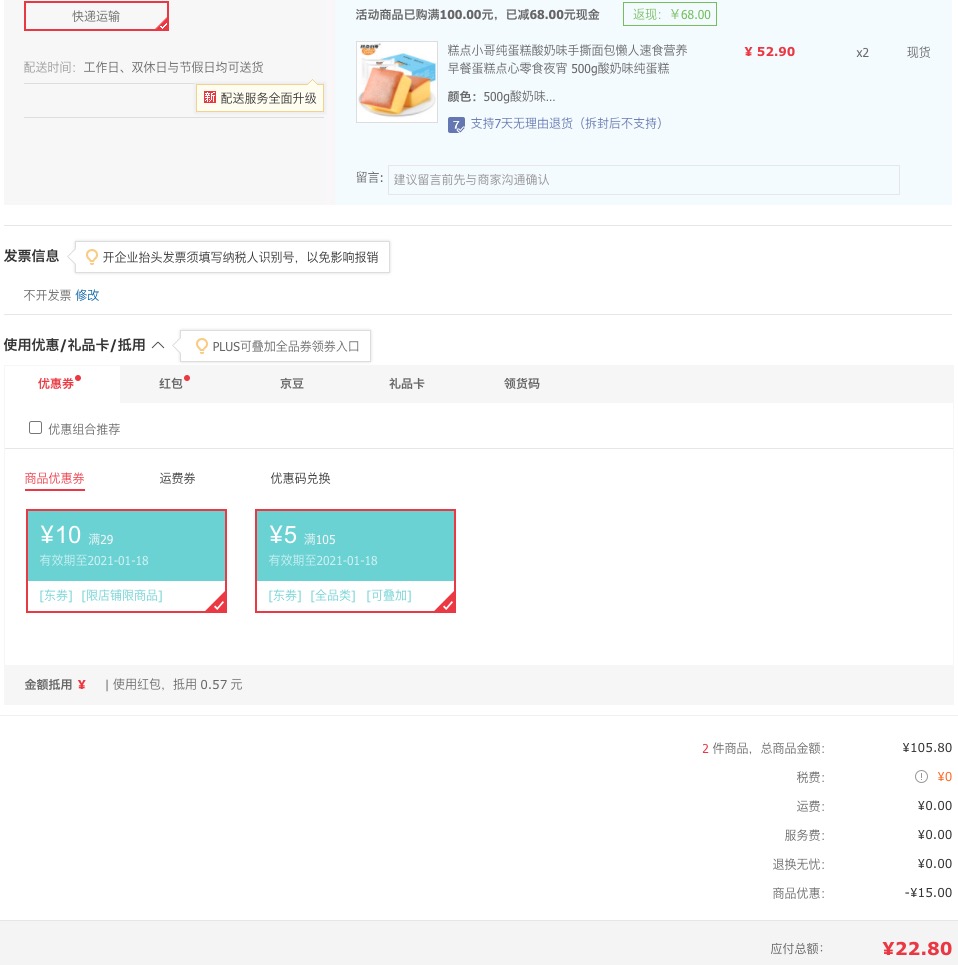958x965 pixels.
Task: Open 支持7天无理由退货 policy link
Action: coord(566,124)
